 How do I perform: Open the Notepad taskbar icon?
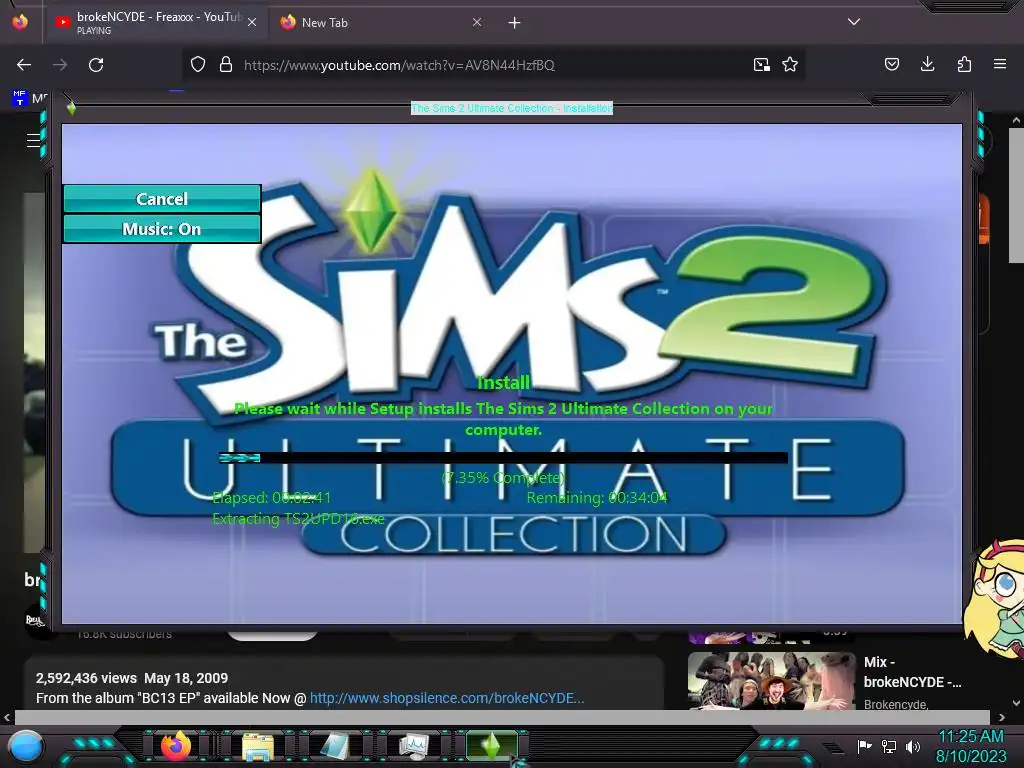tap(335, 746)
